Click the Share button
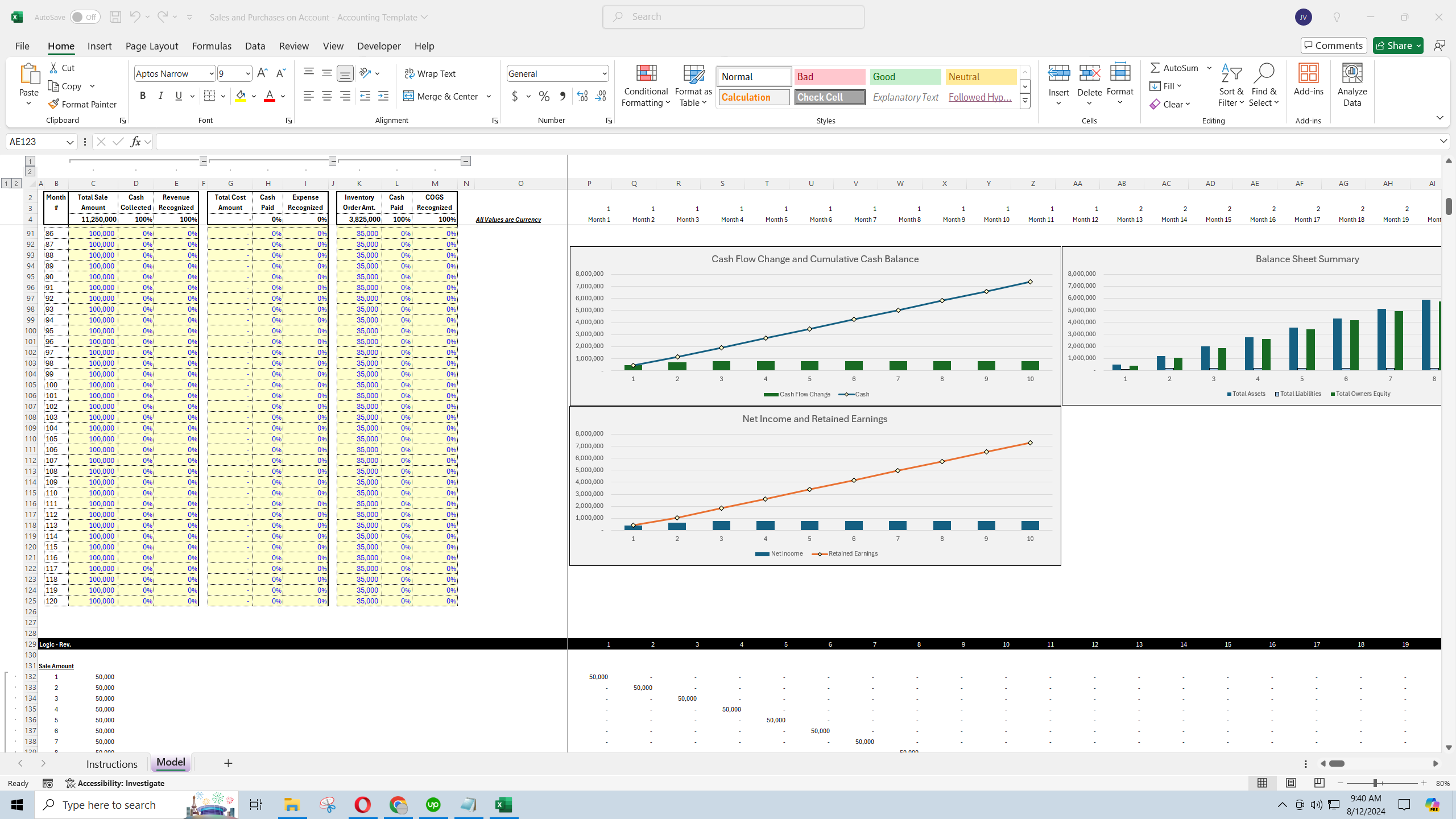Image resolution: width=1456 pixels, height=819 pixels. (x=1398, y=45)
